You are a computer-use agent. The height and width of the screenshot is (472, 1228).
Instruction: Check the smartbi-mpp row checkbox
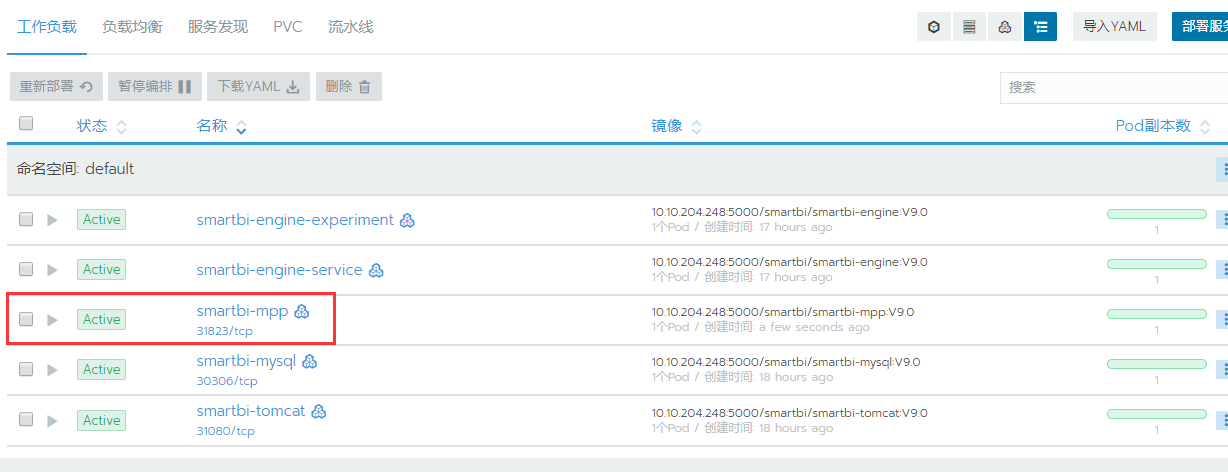(26, 319)
